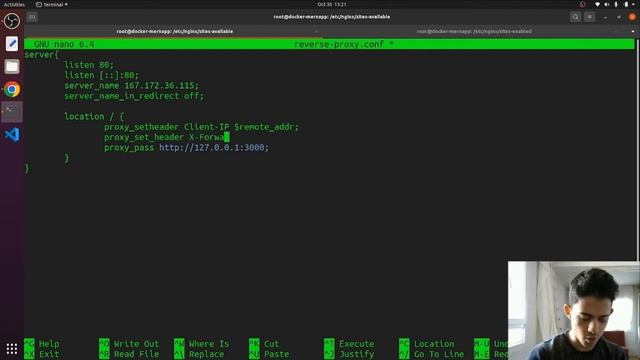This screenshot has width=640, height=360.
Task: Click the Paste shortcut label
Action: 276,354
